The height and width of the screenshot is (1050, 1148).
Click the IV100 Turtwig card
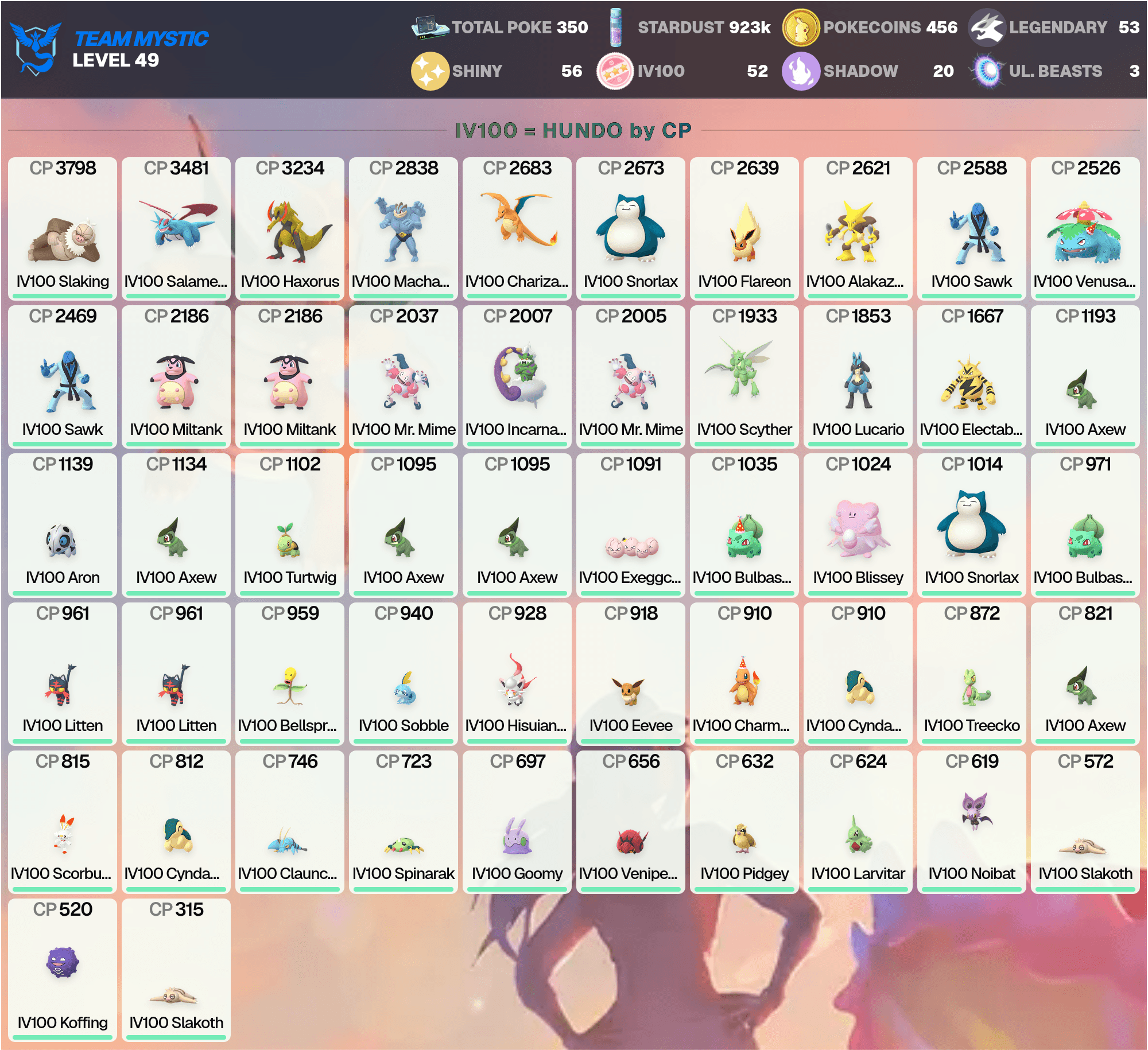(290, 525)
